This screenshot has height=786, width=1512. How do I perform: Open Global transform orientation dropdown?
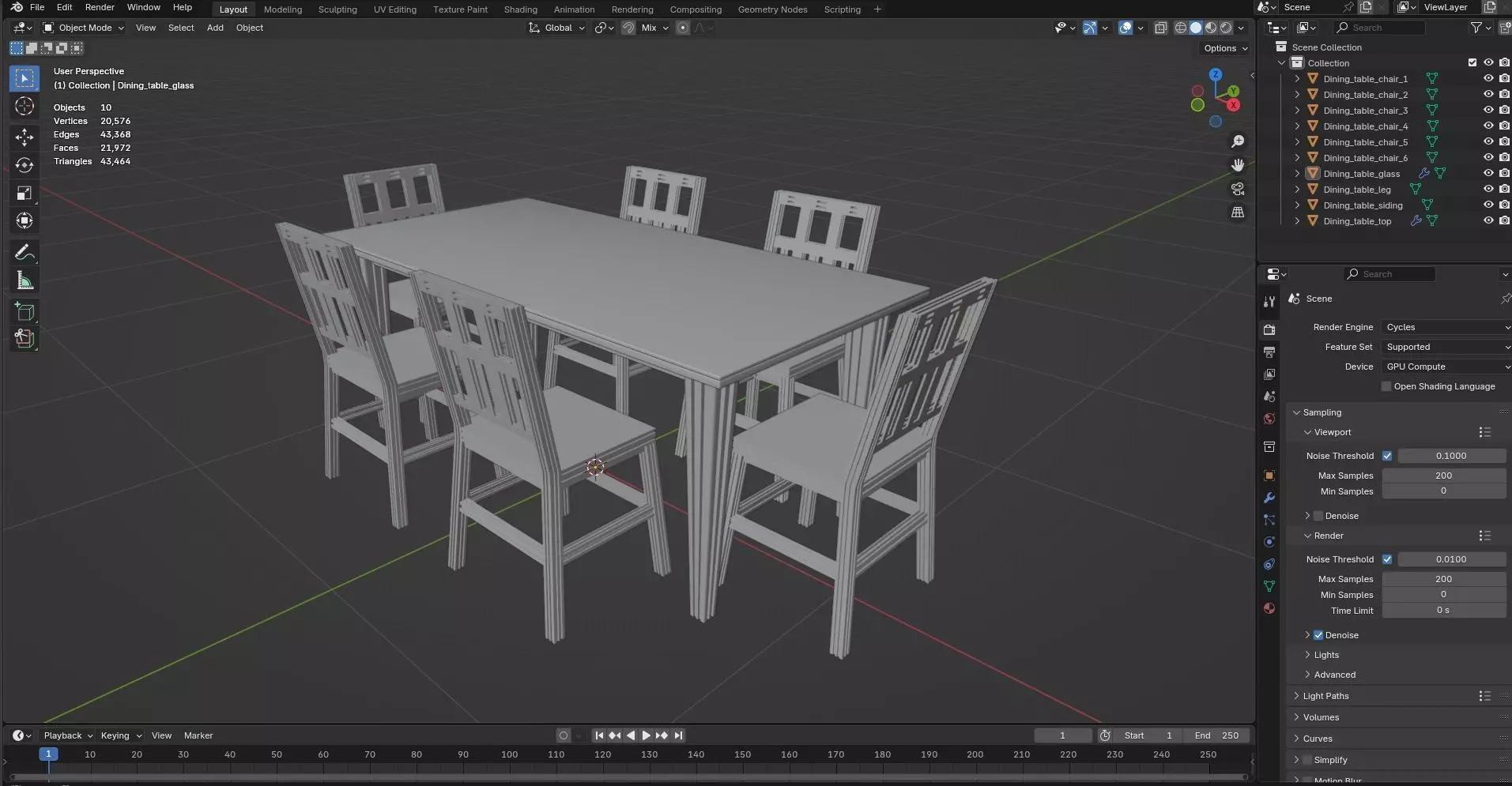557,28
